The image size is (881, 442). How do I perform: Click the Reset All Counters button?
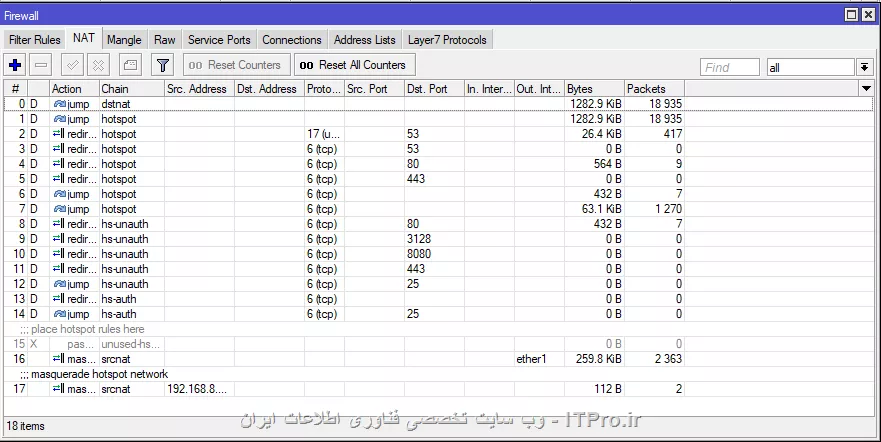coord(355,65)
